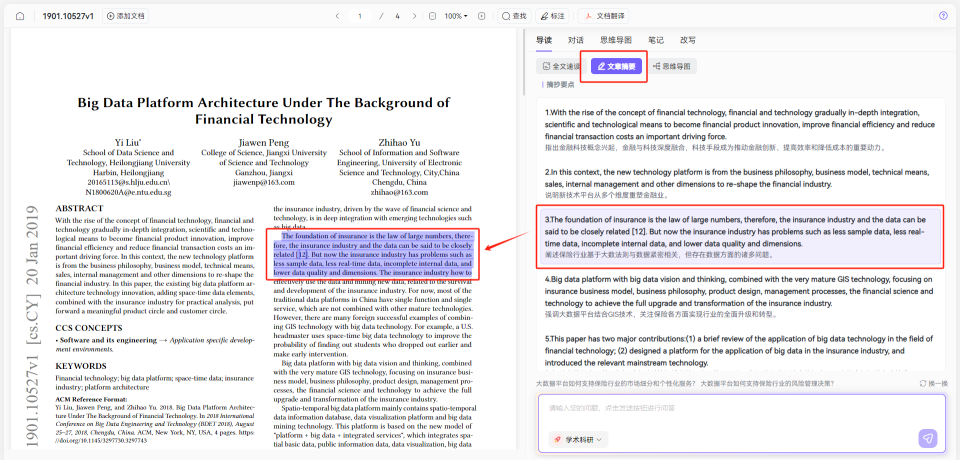
Task: Click the PDF vertical scrollbar
Action: (522, 61)
